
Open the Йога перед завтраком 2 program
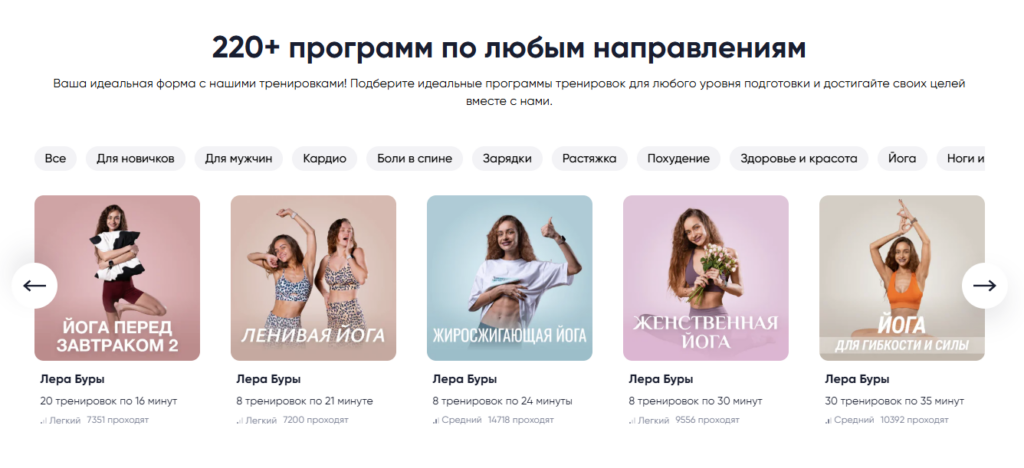(118, 278)
